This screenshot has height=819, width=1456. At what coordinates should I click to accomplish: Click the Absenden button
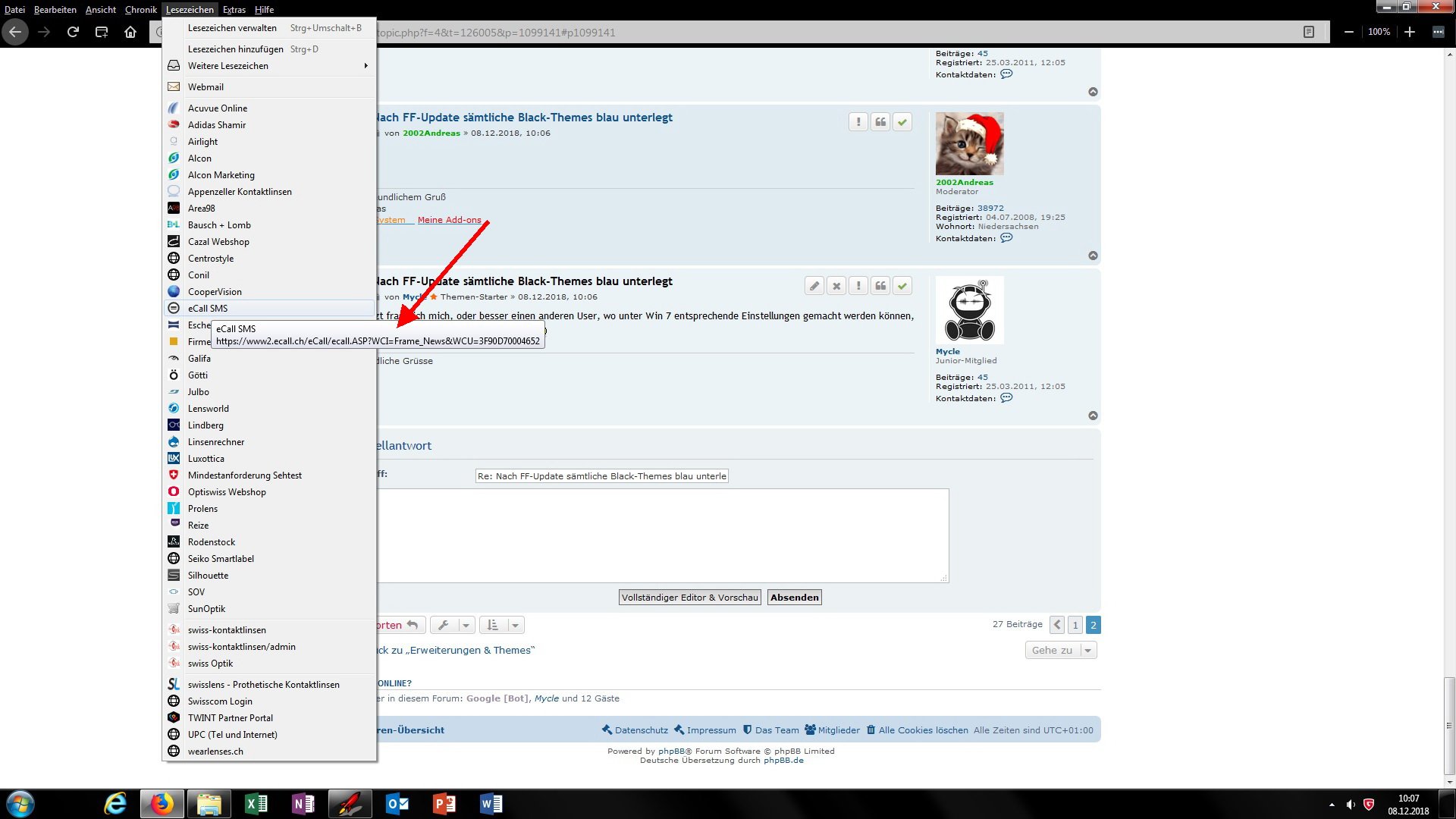[x=794, y=598]
